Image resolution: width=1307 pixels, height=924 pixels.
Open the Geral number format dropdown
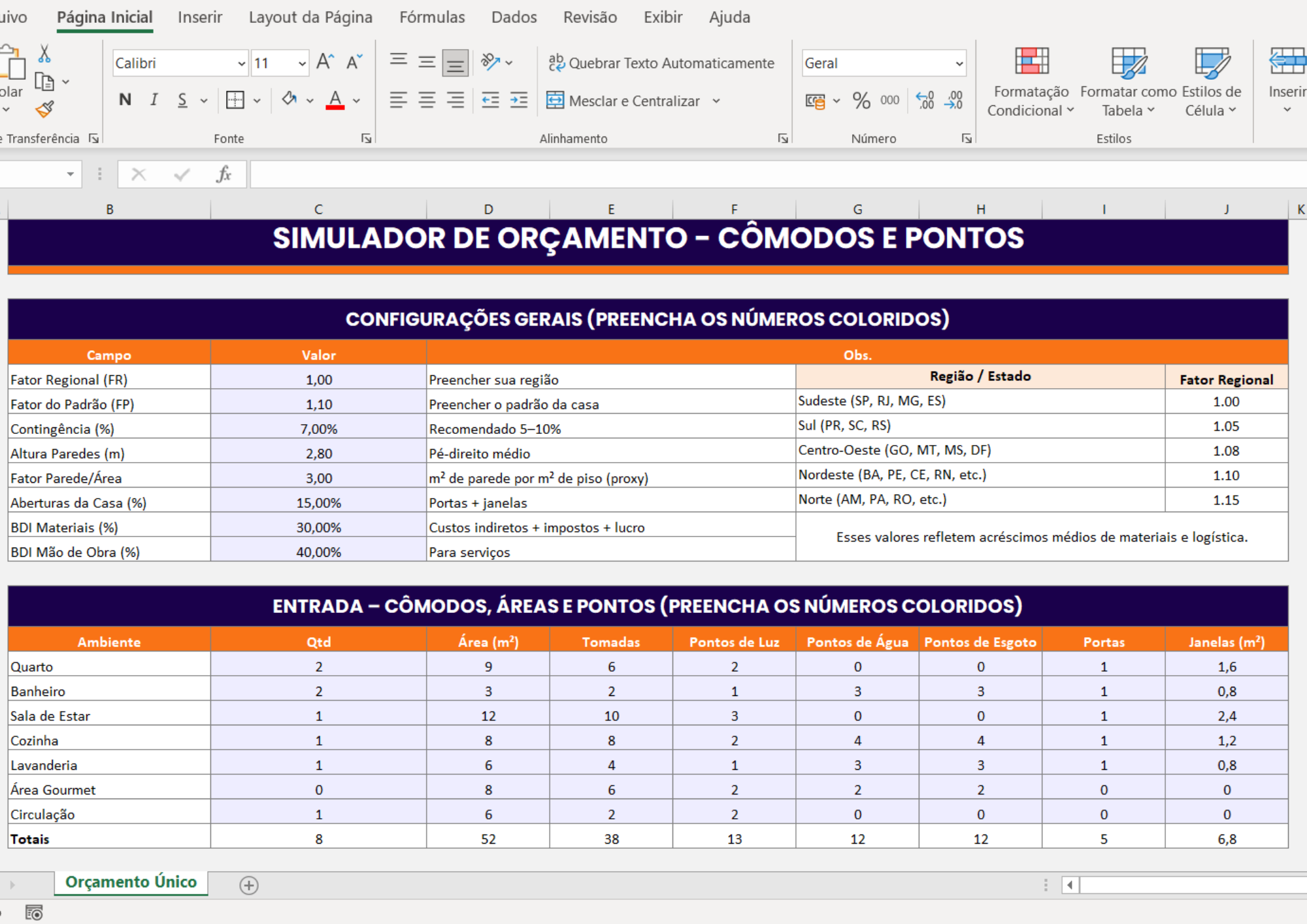(x=959, y=63)
